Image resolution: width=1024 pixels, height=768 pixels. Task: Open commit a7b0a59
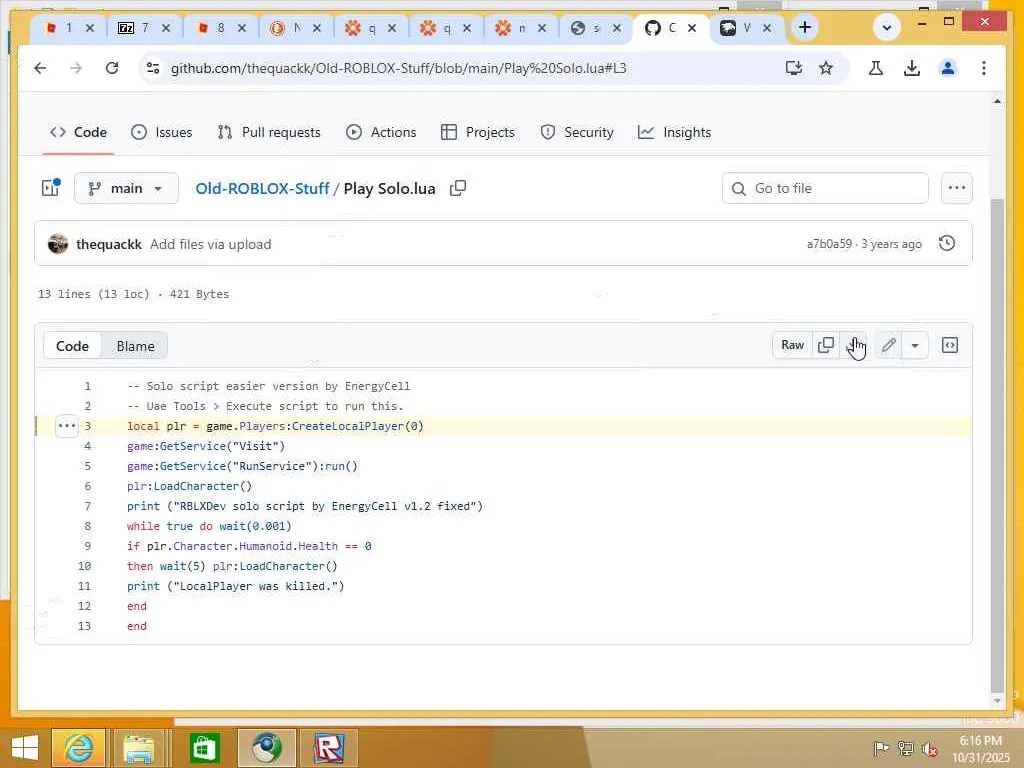tap(829, 244)
